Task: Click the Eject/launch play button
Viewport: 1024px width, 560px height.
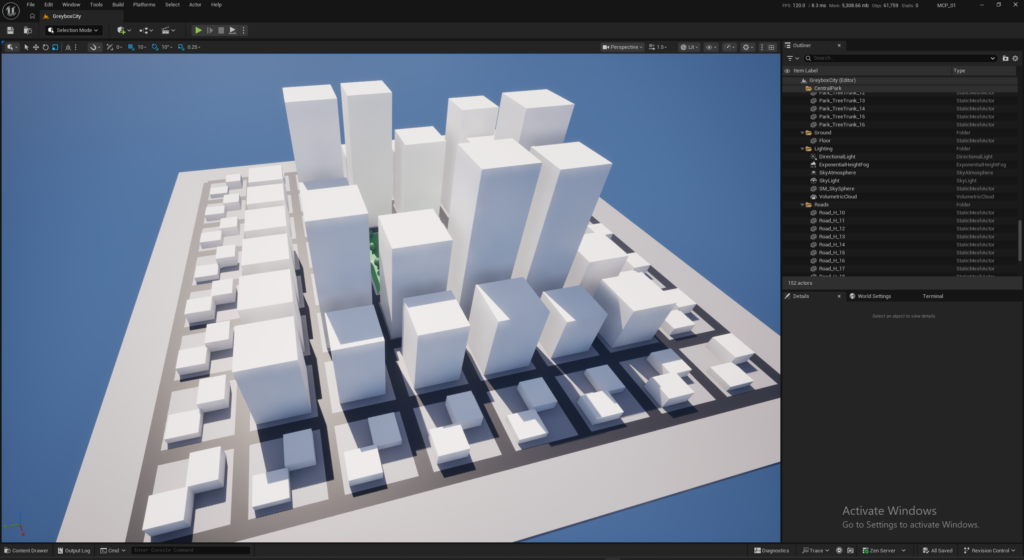Action: click(232, 30)
